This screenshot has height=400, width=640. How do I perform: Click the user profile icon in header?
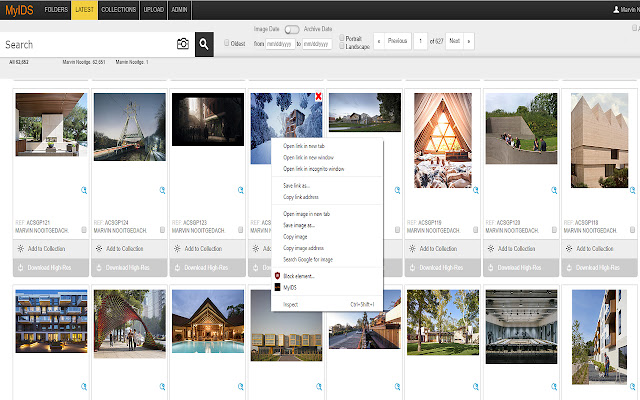[x=616, y=9]
